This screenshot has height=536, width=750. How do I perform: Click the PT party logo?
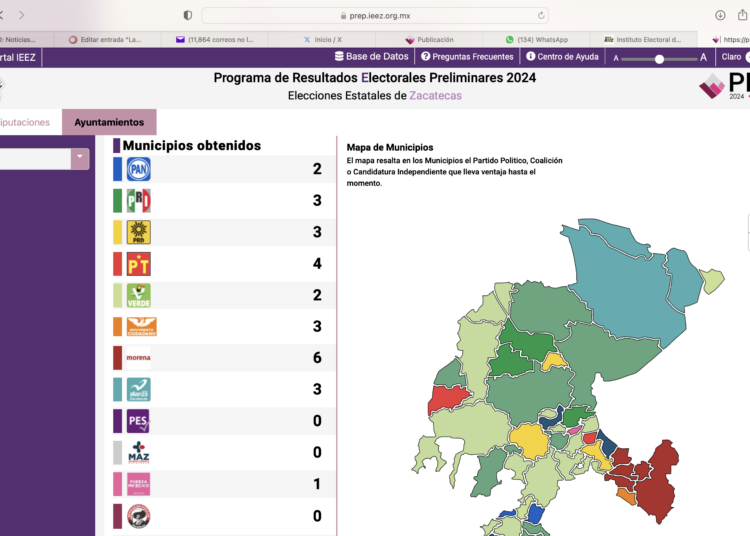tap(138, 264)
